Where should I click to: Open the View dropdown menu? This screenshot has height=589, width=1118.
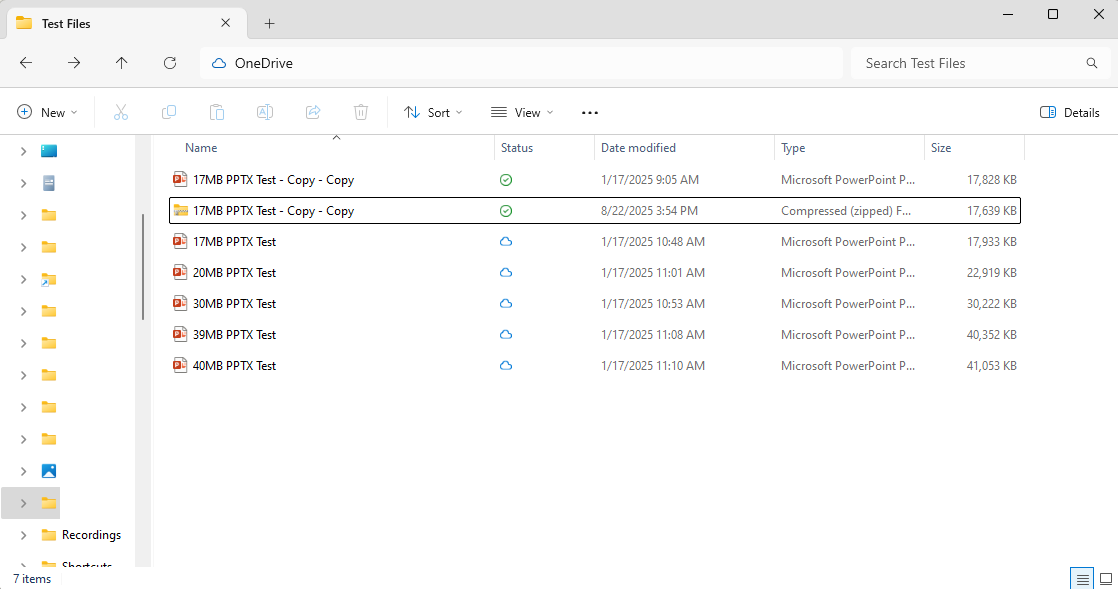point(523,113)
